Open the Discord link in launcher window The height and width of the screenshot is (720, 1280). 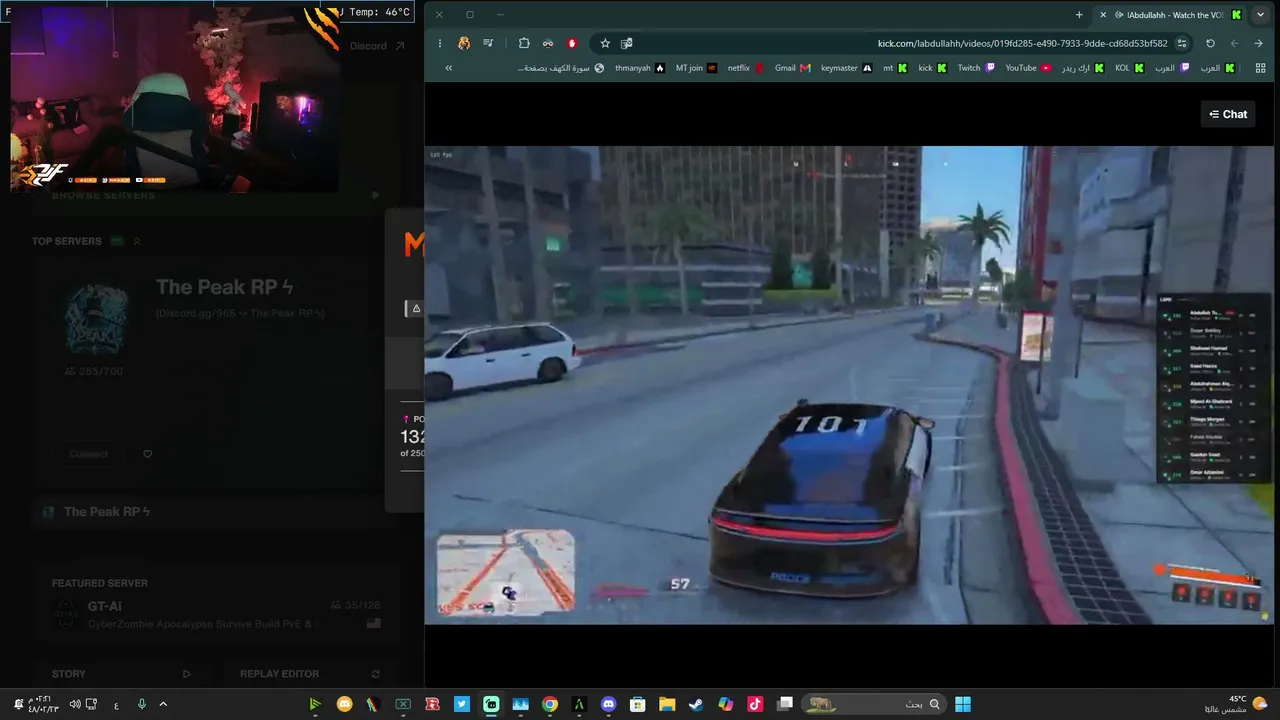[377, 46]
